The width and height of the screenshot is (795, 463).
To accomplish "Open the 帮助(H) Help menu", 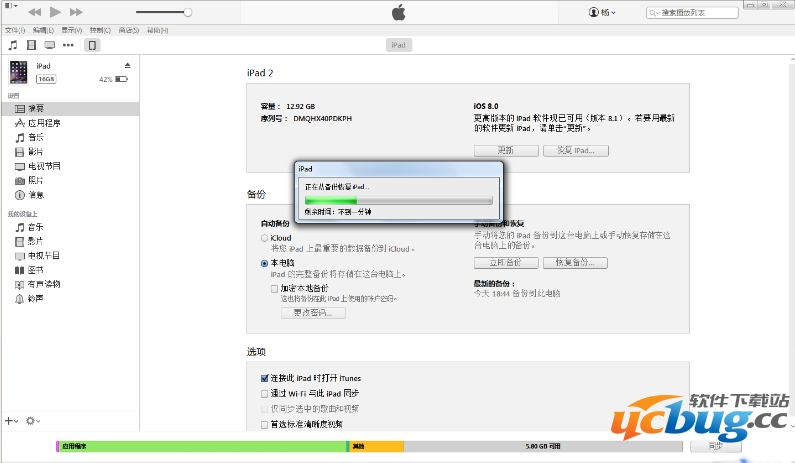I will [158, 30].
